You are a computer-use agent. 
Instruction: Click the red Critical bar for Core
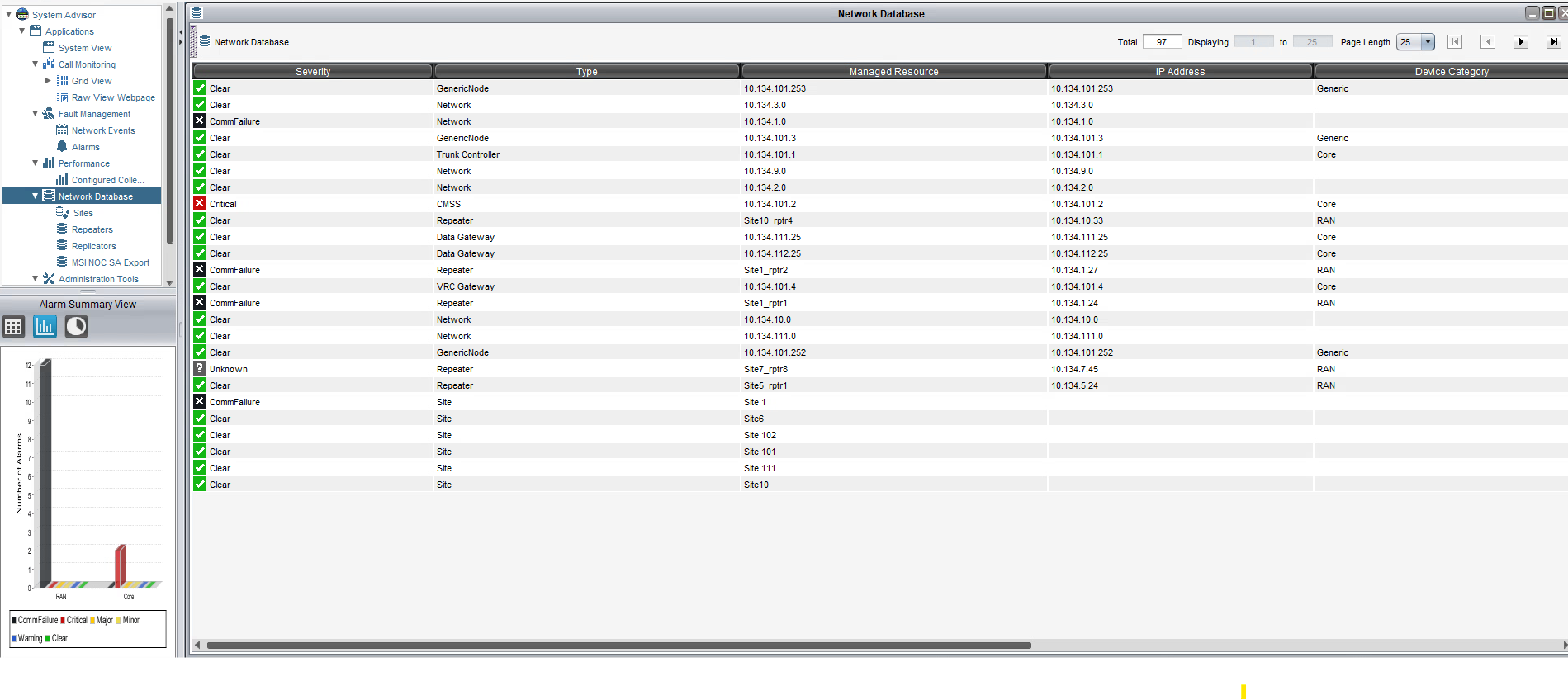pyautogui.click(x=120, y=566)
